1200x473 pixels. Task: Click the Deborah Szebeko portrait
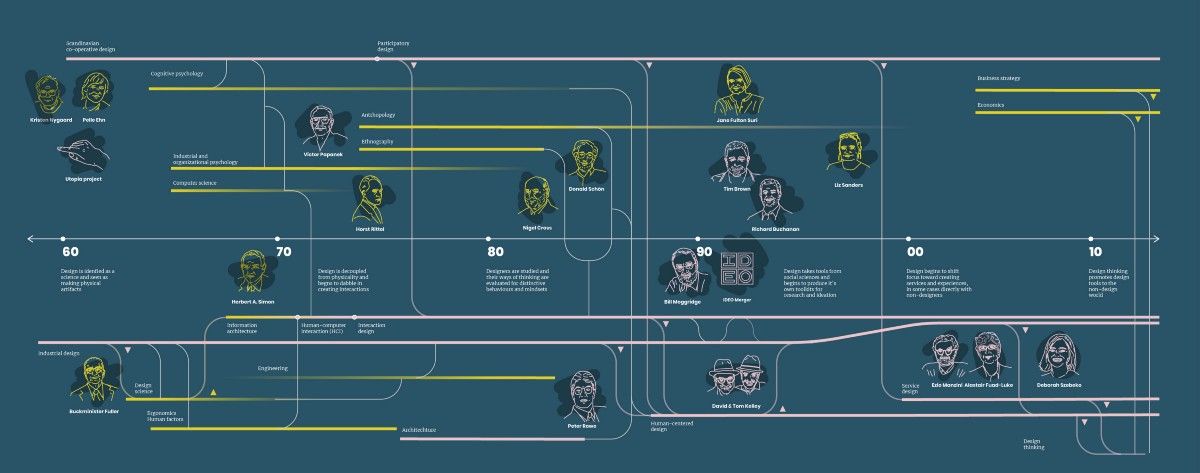tap(1058, 357)
